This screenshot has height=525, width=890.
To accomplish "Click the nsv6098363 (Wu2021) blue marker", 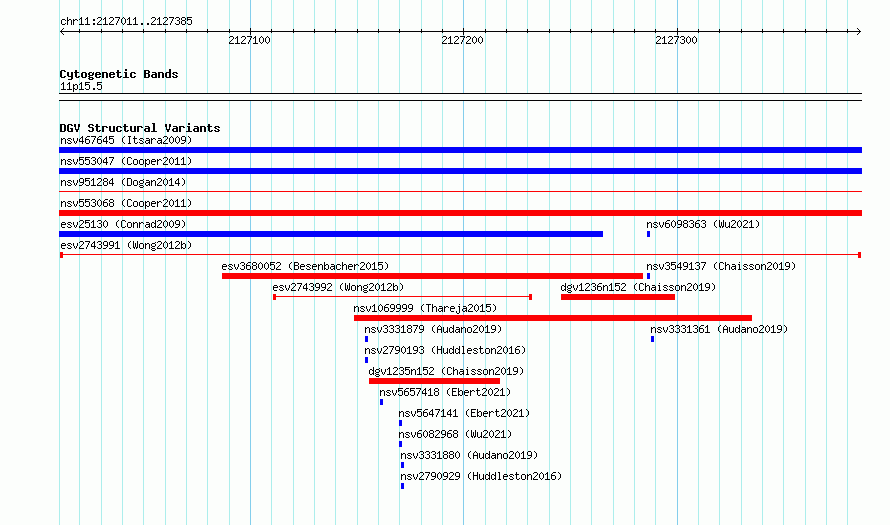I will tap(648, 234).
